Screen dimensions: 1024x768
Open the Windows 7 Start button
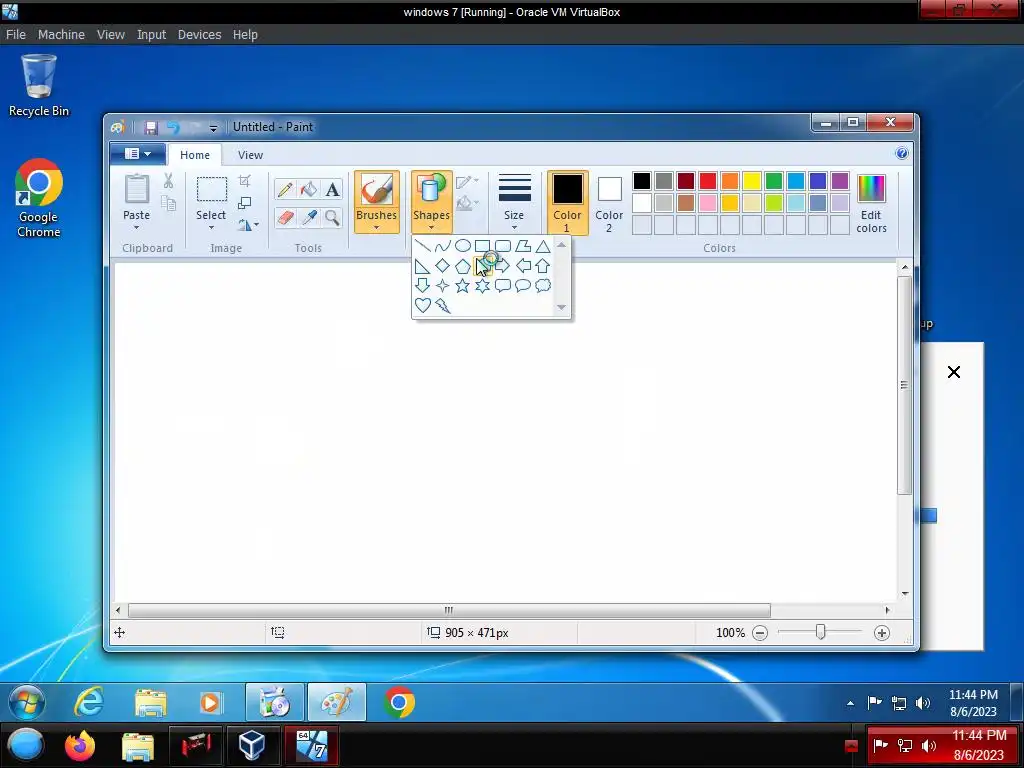tap(27, 703)
